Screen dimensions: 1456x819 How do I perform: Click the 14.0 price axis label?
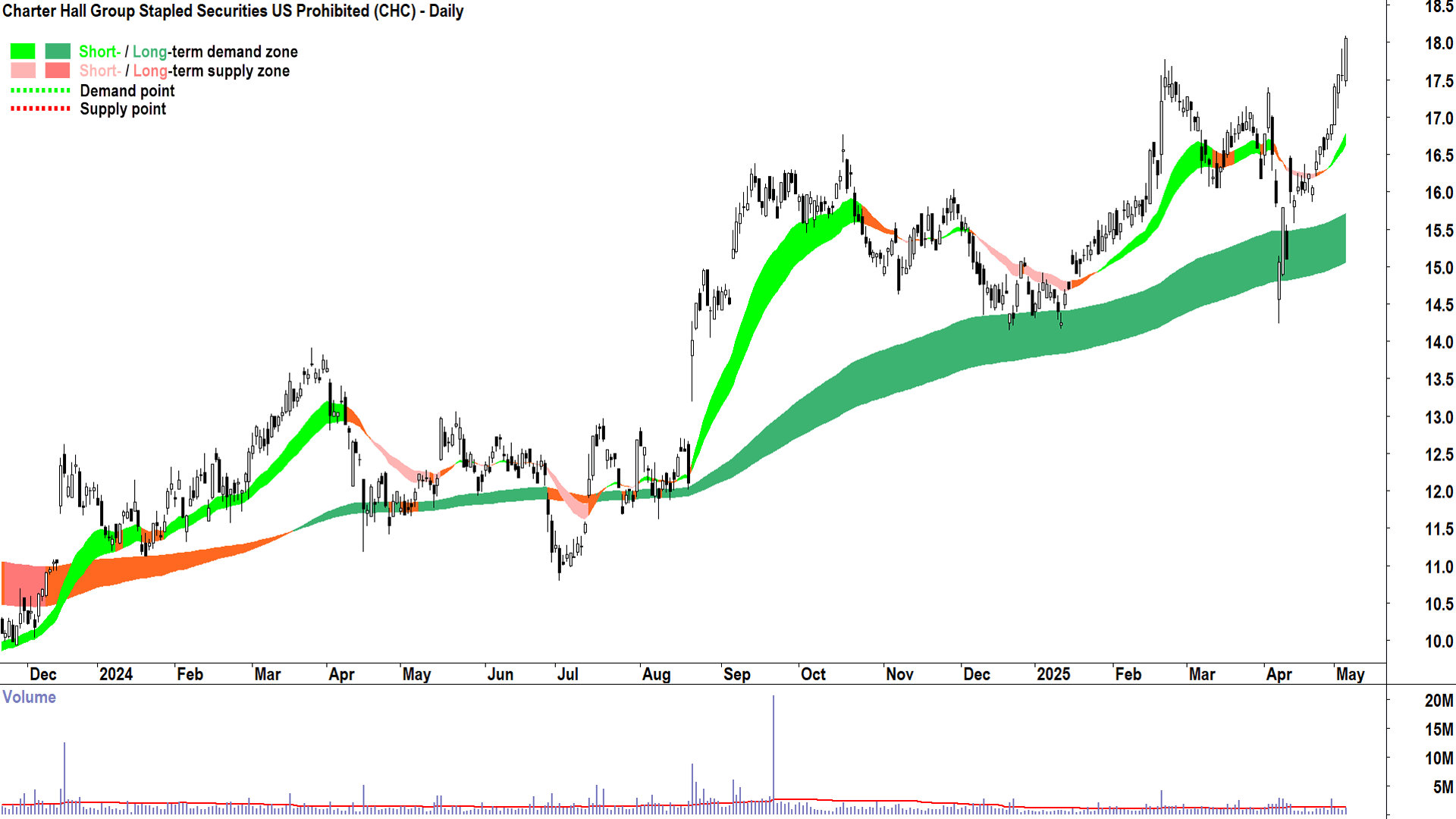coord(1439,342)
